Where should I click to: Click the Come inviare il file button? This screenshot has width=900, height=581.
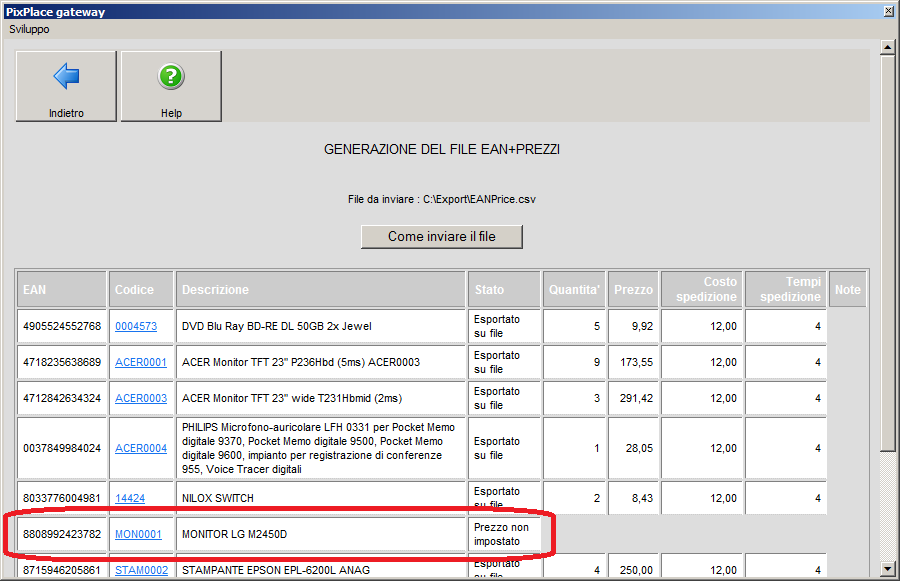441,237
